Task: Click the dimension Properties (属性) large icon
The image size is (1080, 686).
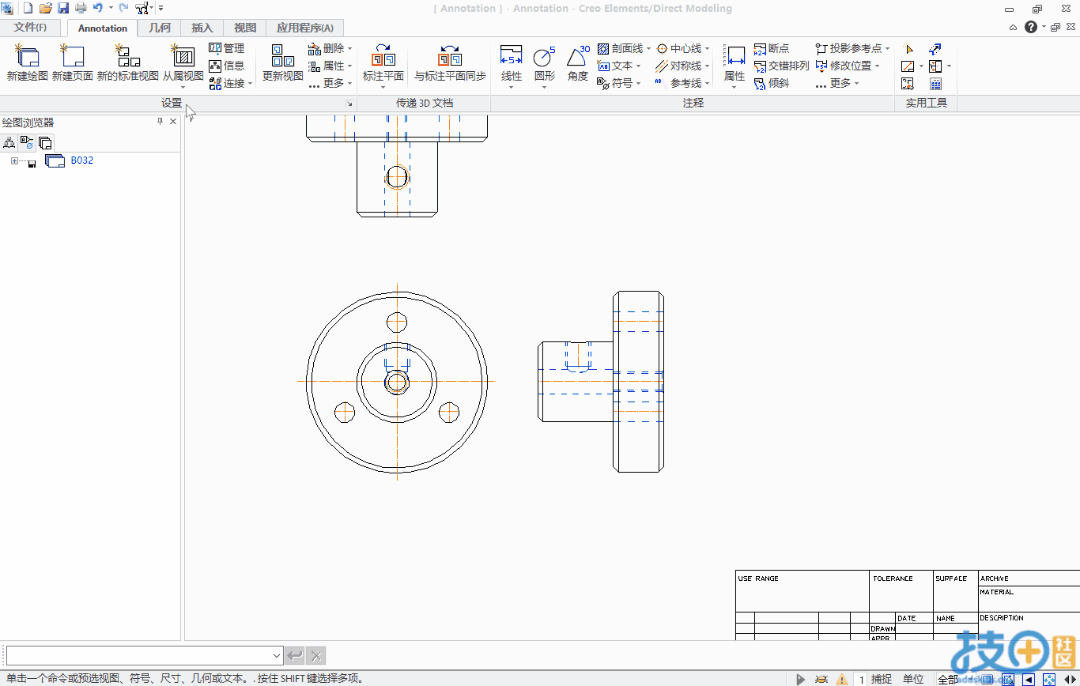Action: pos(734,56)
